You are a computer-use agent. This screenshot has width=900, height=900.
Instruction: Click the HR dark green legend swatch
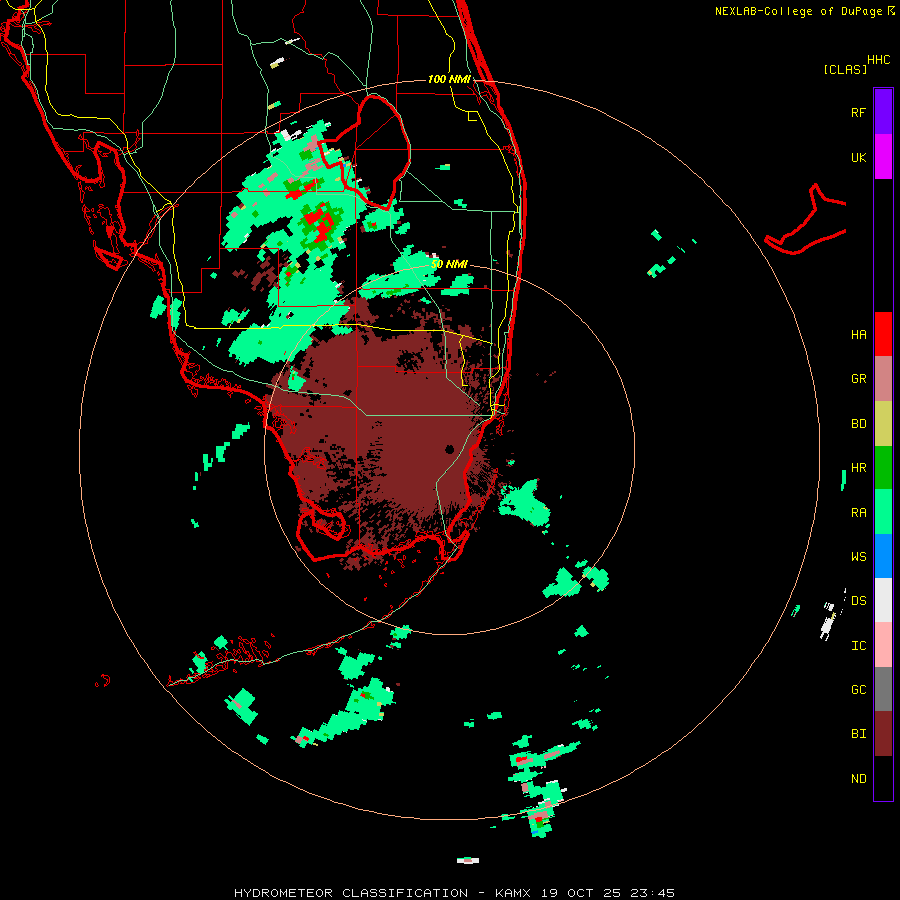[x=883, y=468]
